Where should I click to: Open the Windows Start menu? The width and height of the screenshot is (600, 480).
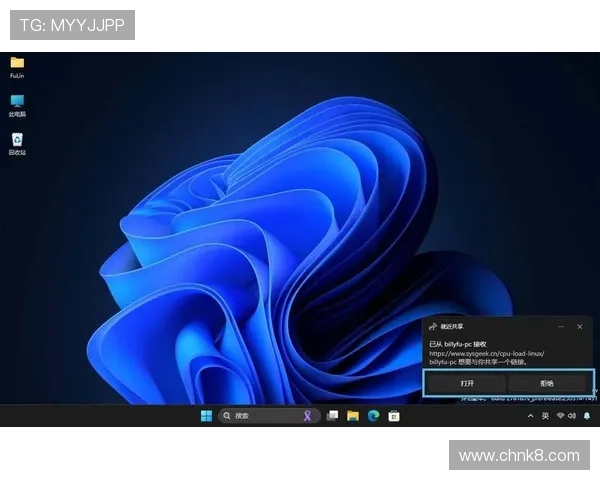coord(206,416)
